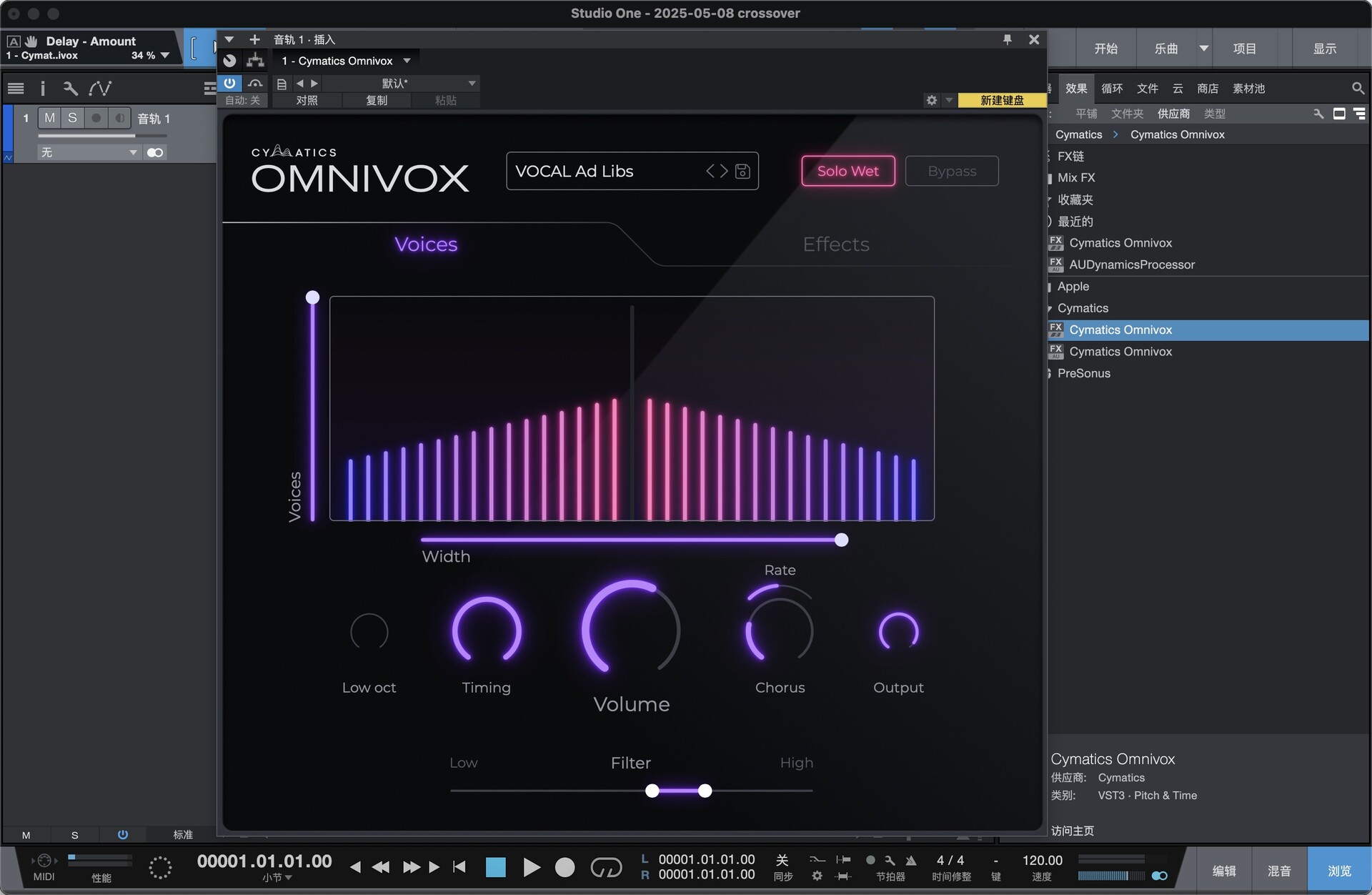Open the track list menu icon
Viewport: 1372px width, 895px height.
pyautogui.click(x=16, y=88)
